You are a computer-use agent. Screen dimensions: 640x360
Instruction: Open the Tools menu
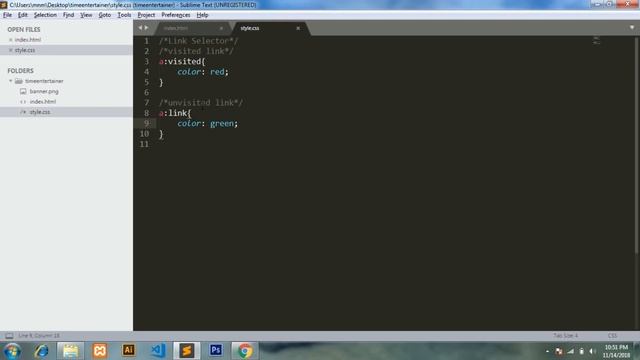click(124, 15)
